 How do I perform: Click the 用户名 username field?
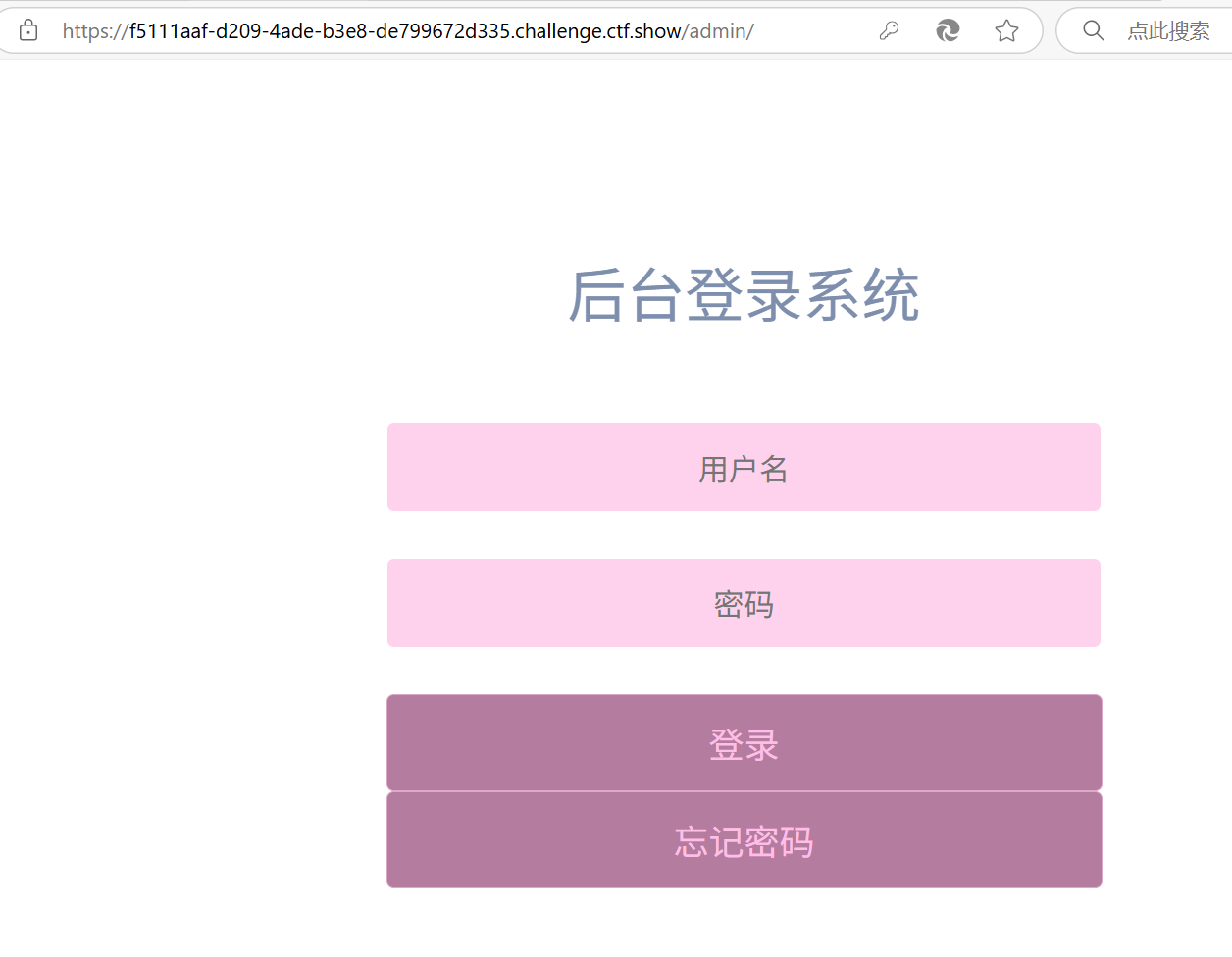point(744,467)
